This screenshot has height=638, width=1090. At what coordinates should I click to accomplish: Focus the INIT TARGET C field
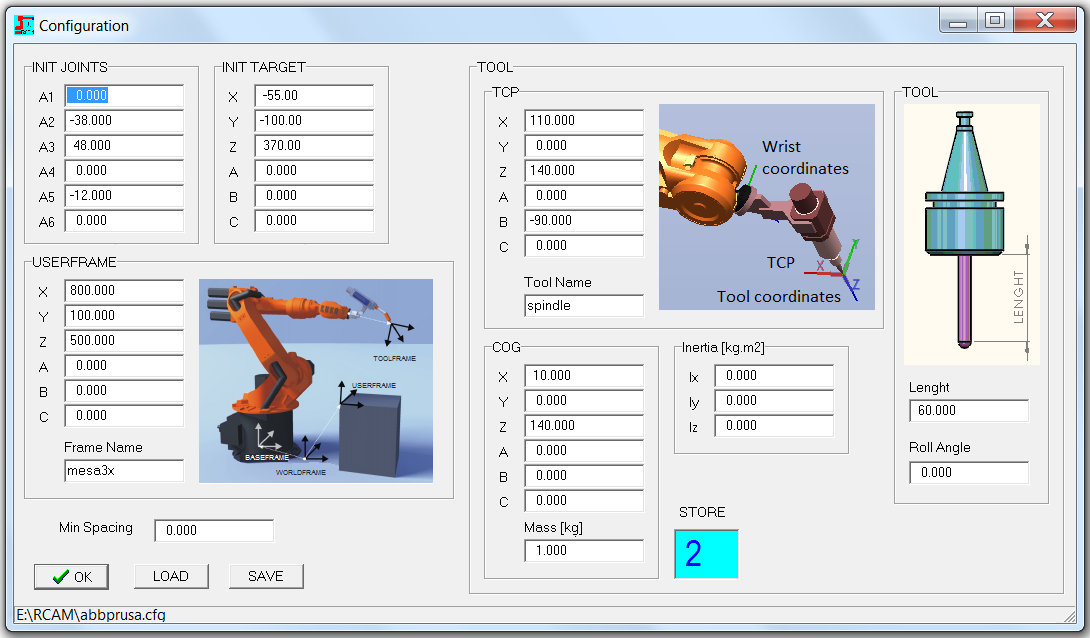314,221
